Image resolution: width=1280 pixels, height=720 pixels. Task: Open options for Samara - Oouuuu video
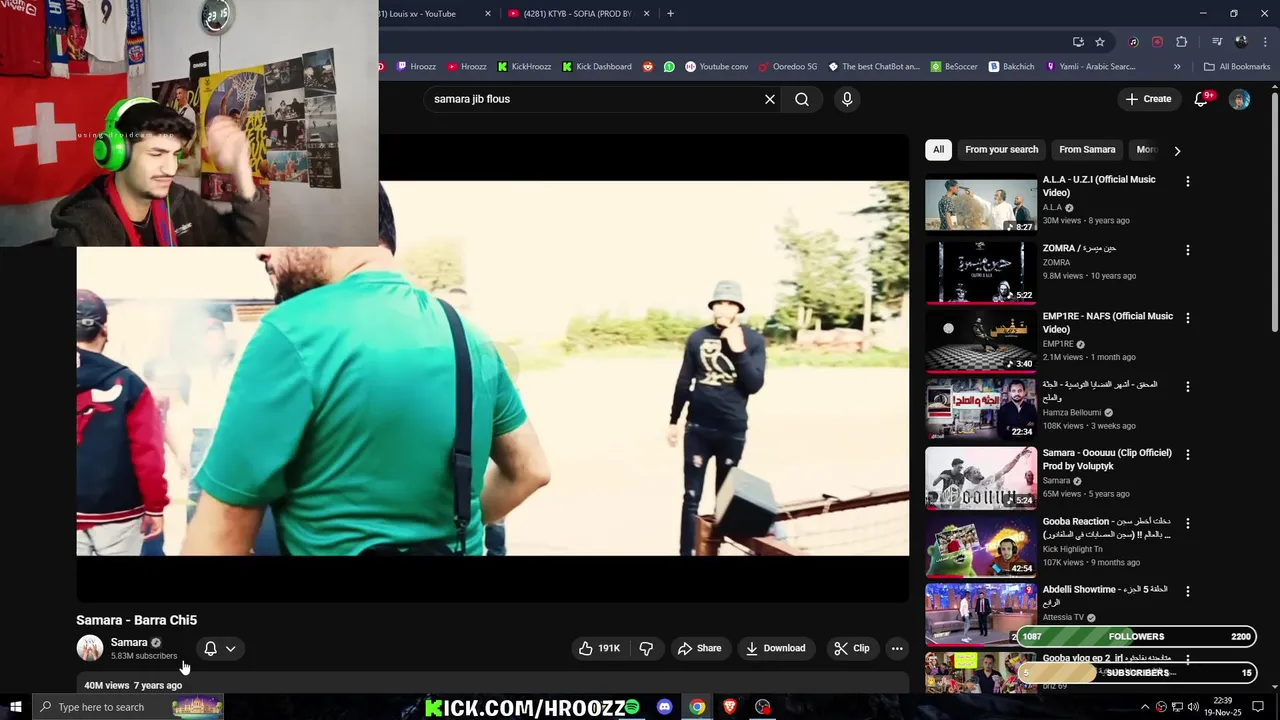click(x=1187, y=454)
